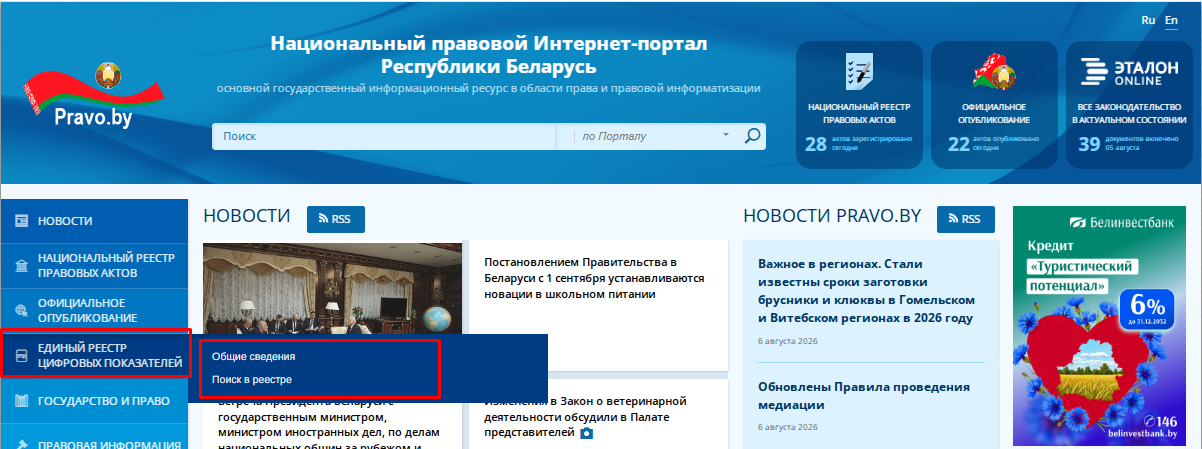1202x449 pixels.
Task: Open Национальный реестр правовых актов tile
Action: (x=859, y=104)
